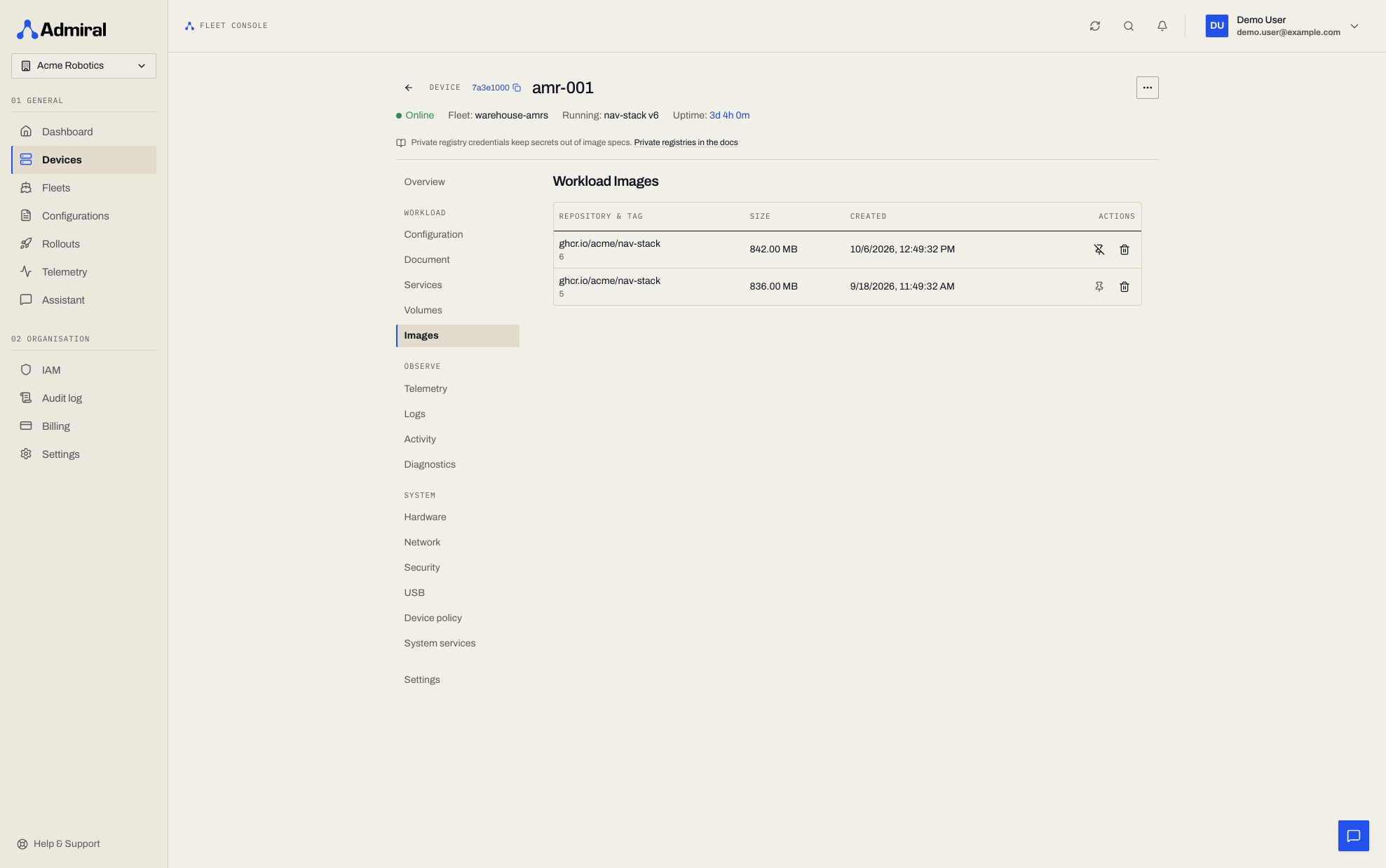The image size is (1386, 868).
Task: Open System services section
Action: click(458, 644)
